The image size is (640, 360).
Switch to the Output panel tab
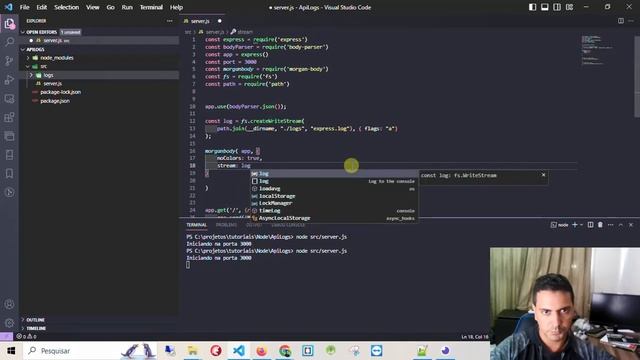click(x=254, y=225)
